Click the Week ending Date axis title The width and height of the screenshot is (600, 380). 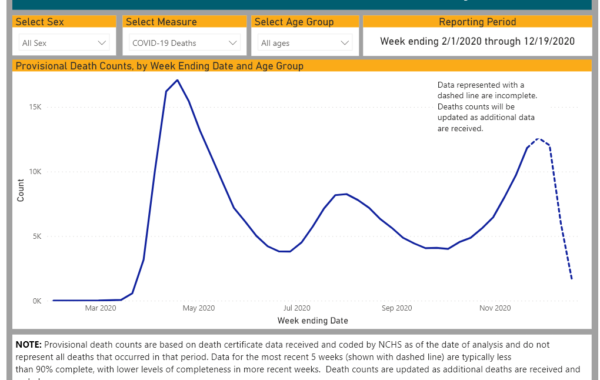tap(313, 321)
